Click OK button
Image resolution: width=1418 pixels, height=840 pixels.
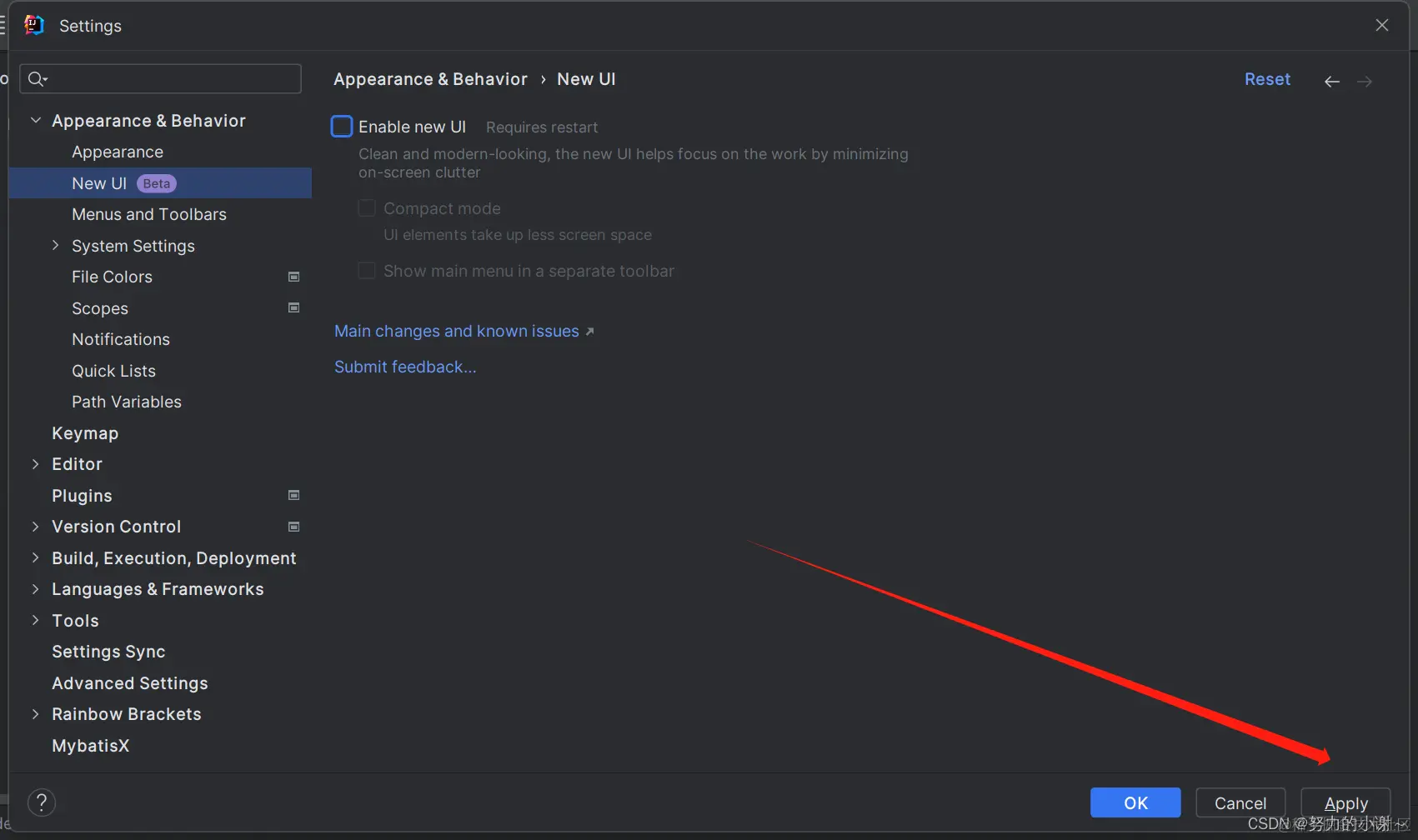[x=1135, y=802]
